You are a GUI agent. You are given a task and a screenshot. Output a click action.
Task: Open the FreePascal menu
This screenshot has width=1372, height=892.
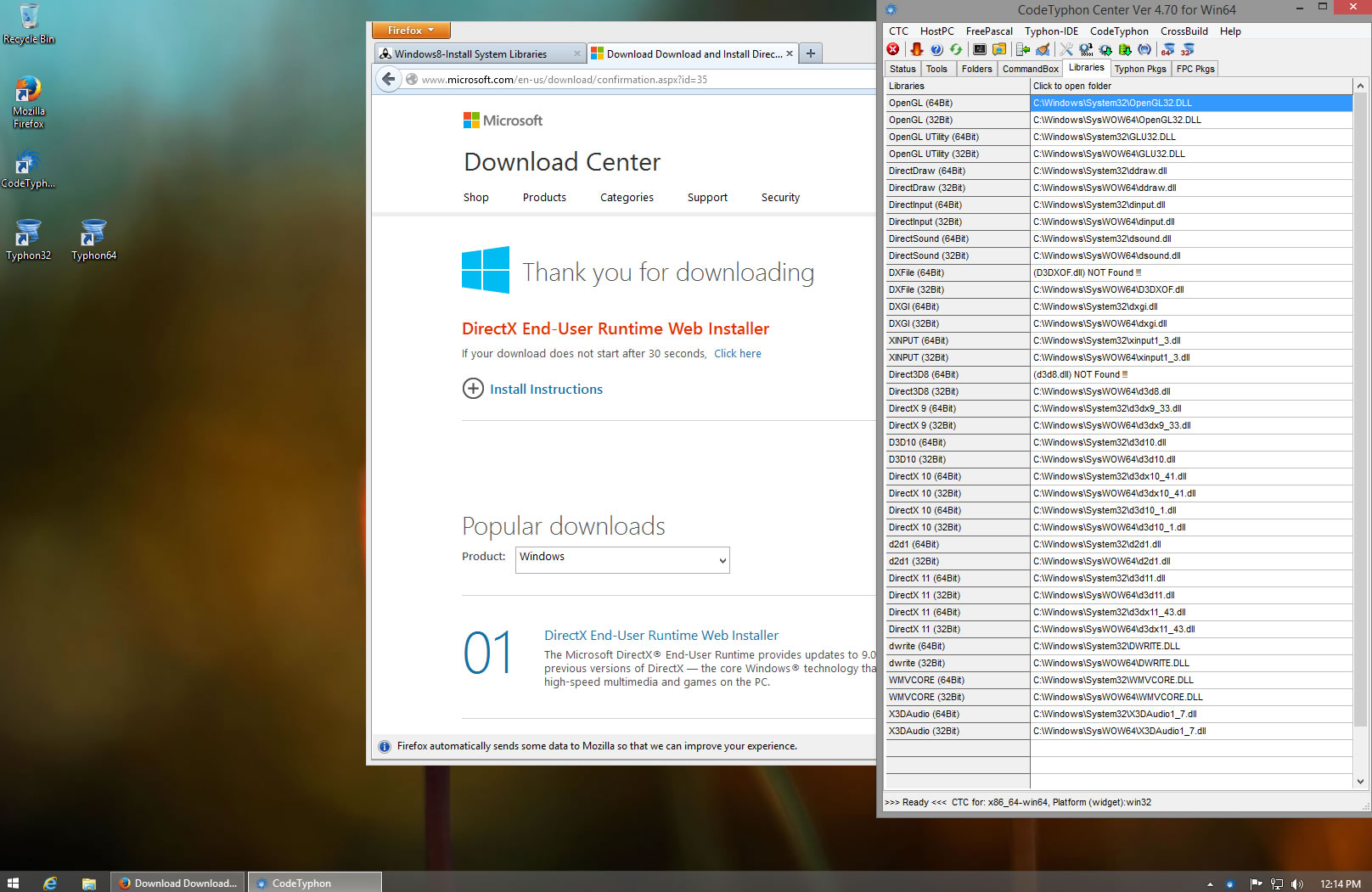[989, 31]
